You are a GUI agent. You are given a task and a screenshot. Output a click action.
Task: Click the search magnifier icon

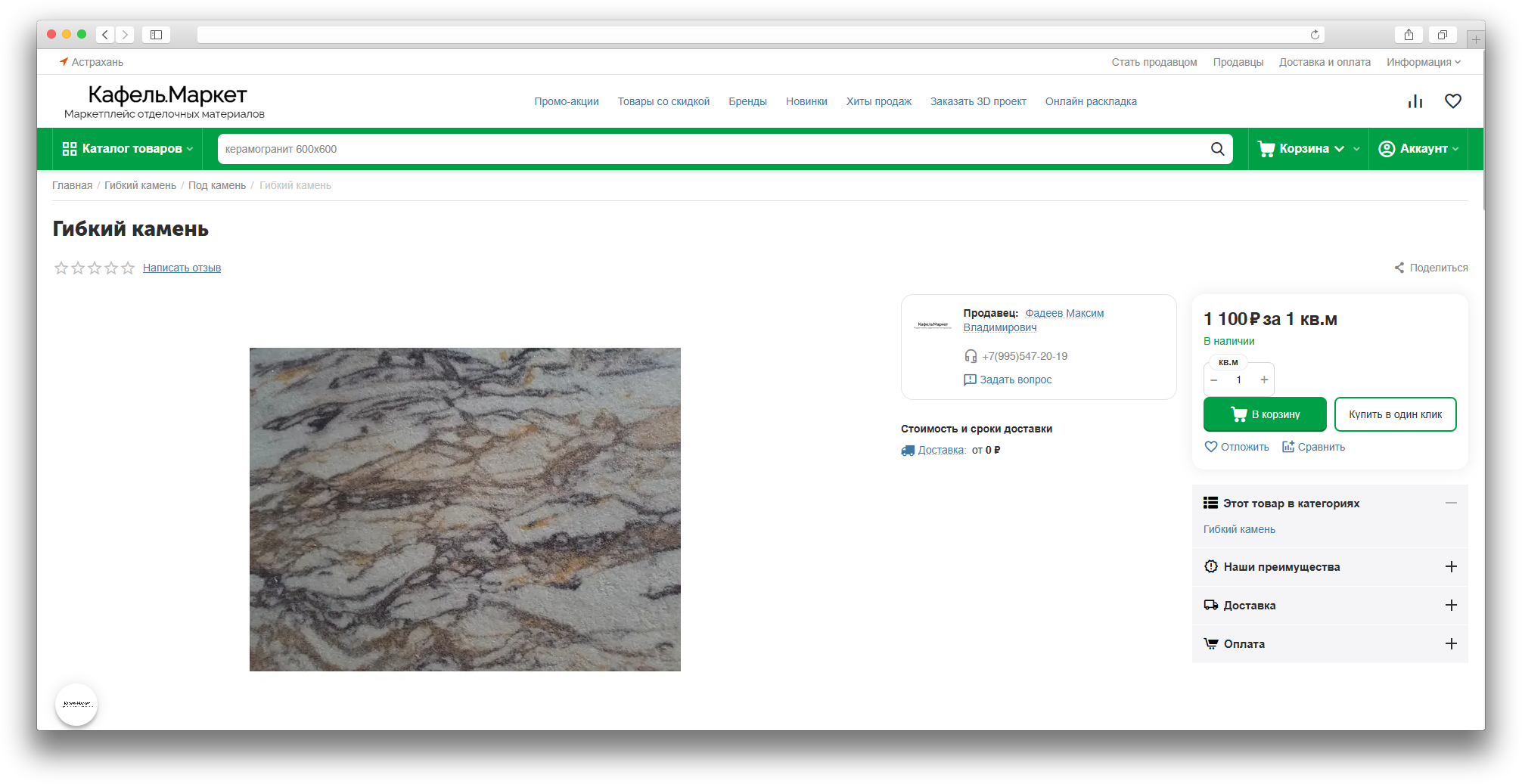(1217, 149)
